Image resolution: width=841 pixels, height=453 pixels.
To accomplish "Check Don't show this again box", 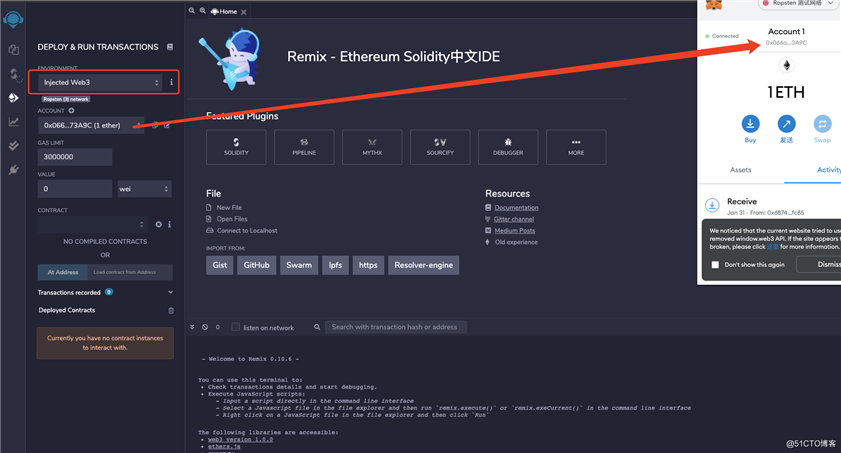I will point(715,265).
